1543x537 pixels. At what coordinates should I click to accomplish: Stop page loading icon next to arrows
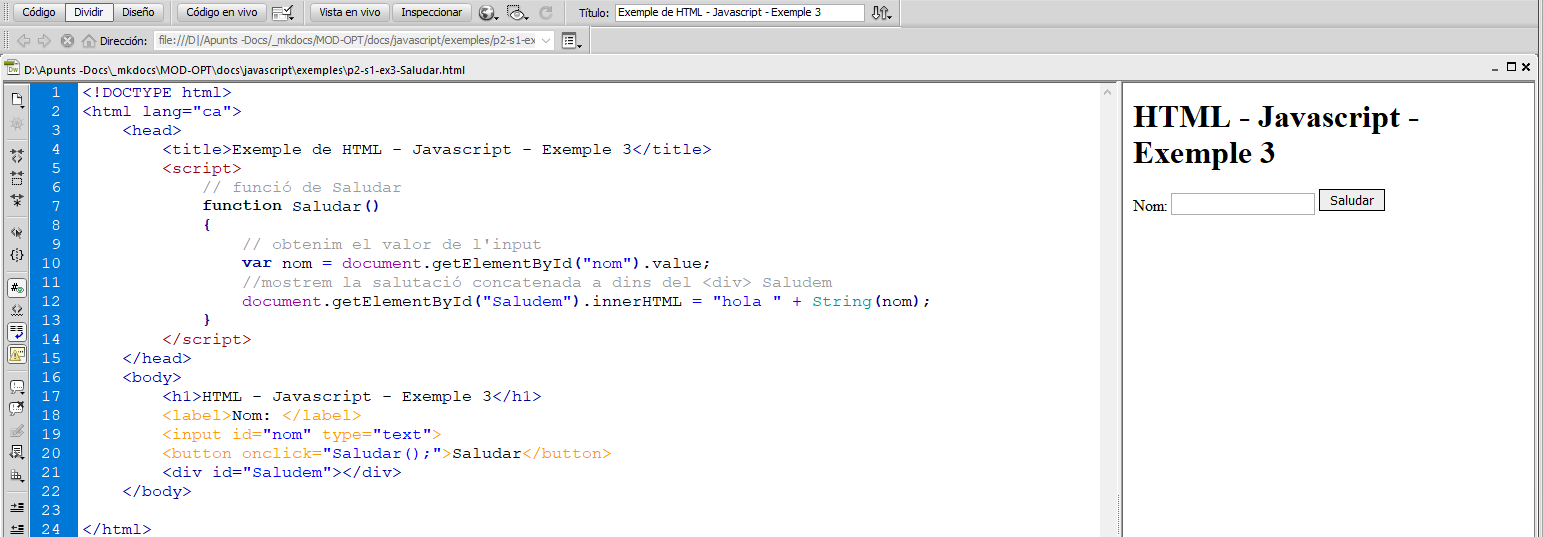(x=67, y=41)
